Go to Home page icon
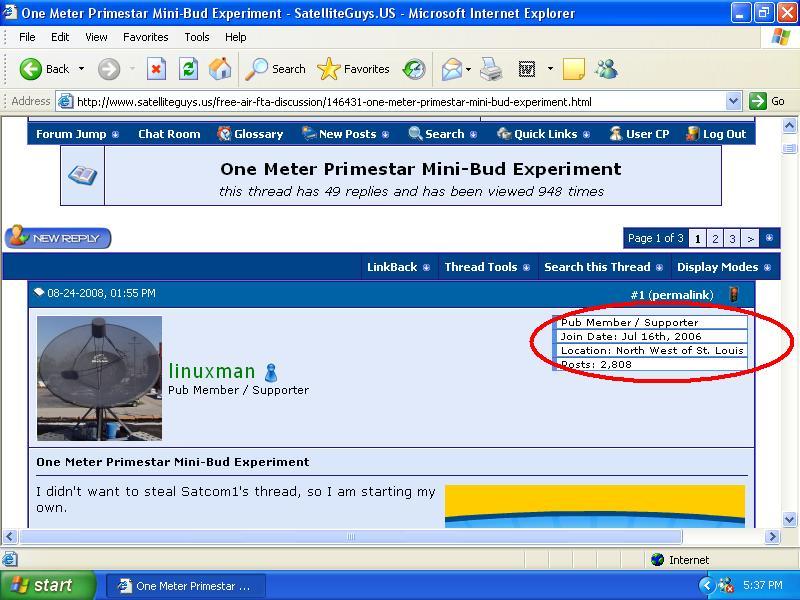This screenshot has height=600, width=800. (220, 69)
